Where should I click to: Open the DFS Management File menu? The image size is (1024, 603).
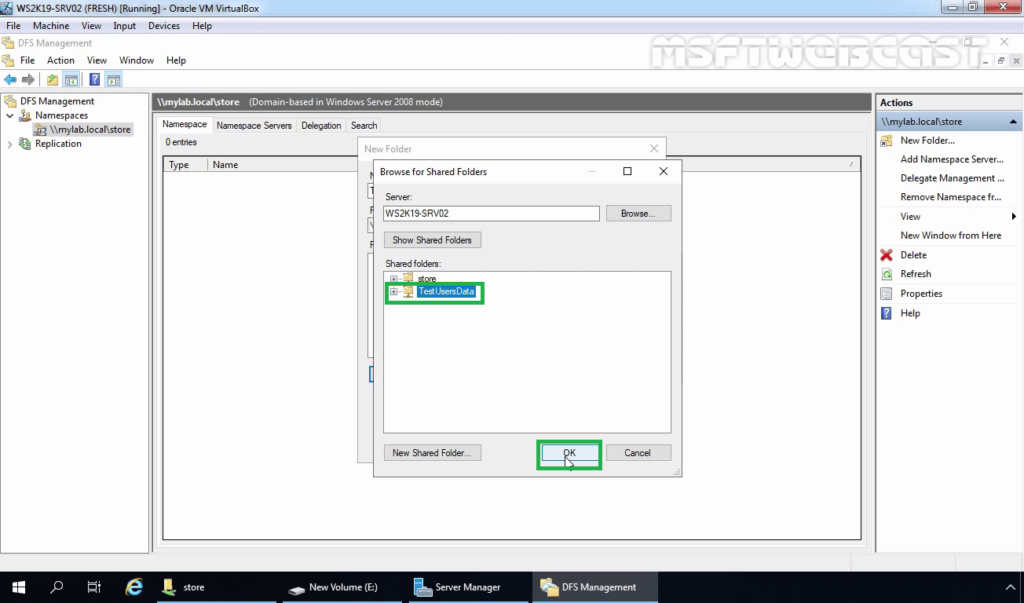pyautogui.click(x=27, y=60)
